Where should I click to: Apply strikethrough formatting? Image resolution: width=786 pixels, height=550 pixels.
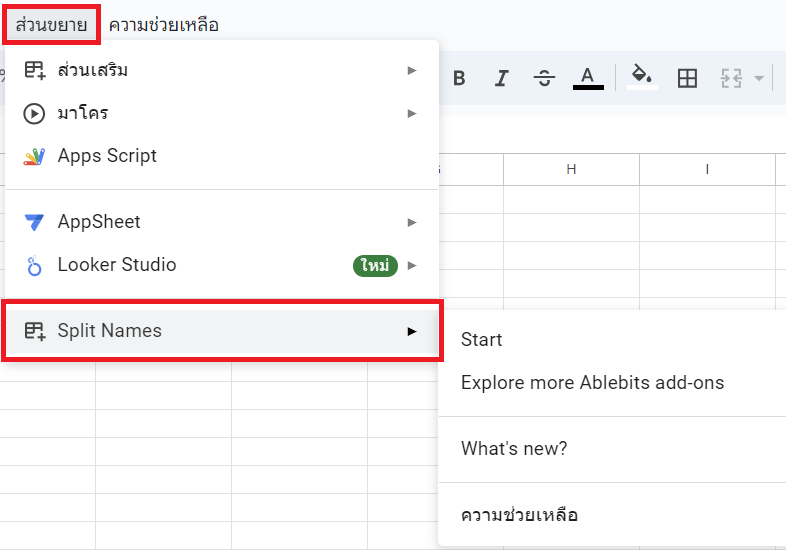(x=545, y=78)
